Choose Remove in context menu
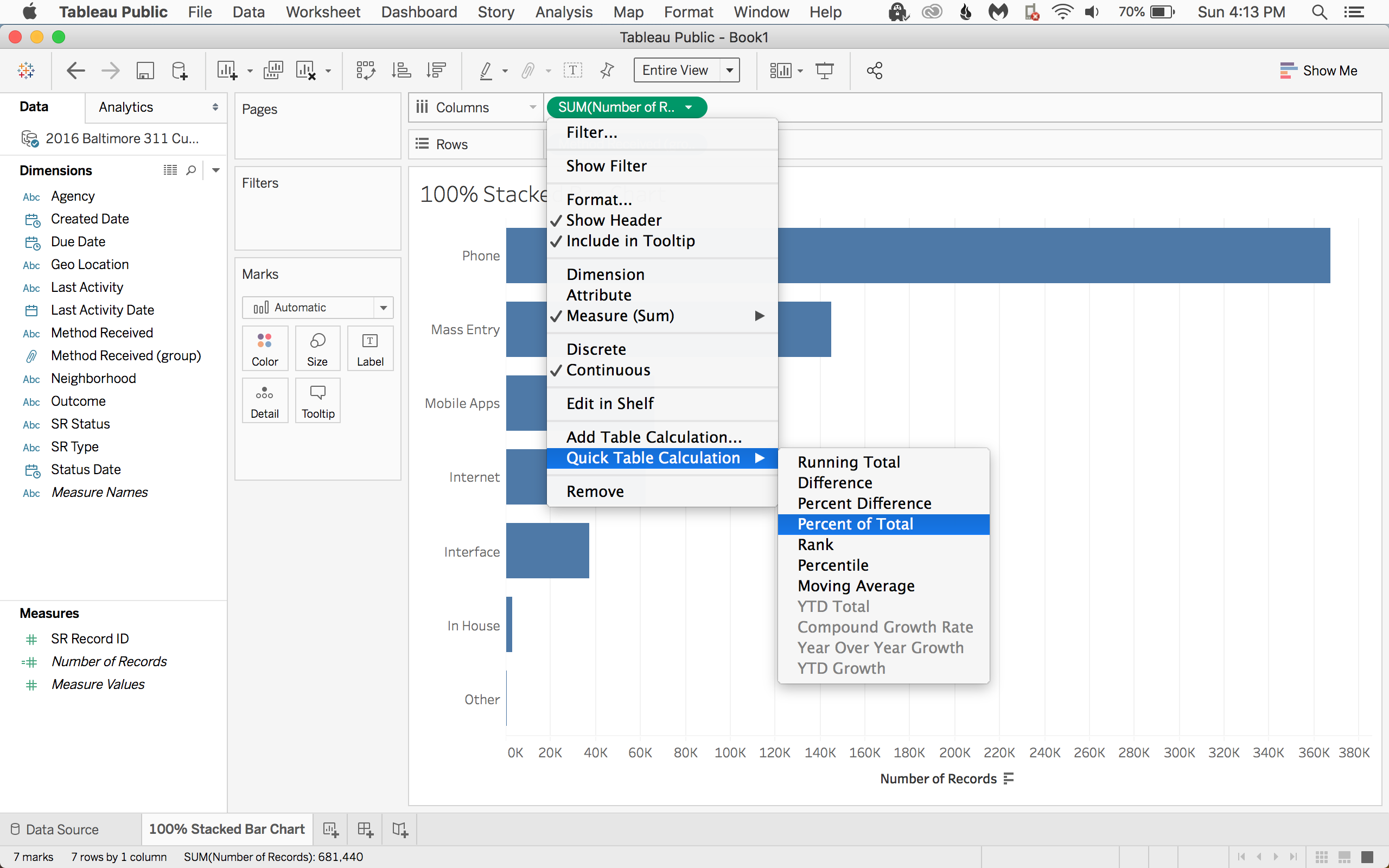The height and width of the screenshot is (868, 1389). pyautogui.click(x=663, y=492)
